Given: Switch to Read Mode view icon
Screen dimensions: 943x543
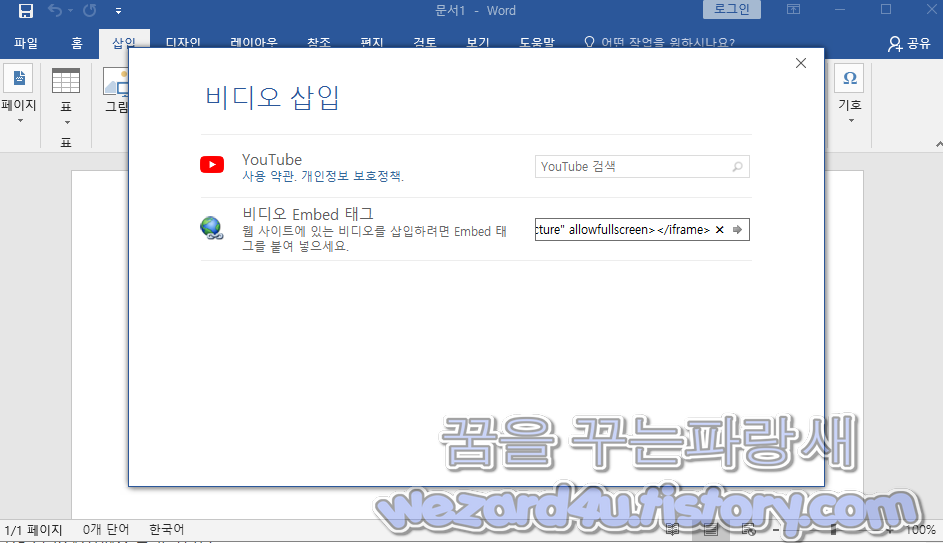Looking at the screenshot, I should pyautogui.click(x=672, y=530).
